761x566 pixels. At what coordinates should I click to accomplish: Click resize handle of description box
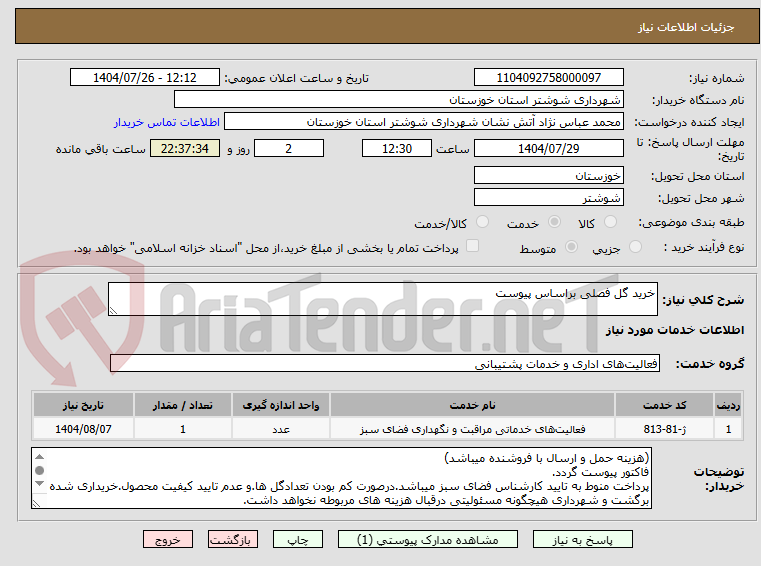[113, 311]
